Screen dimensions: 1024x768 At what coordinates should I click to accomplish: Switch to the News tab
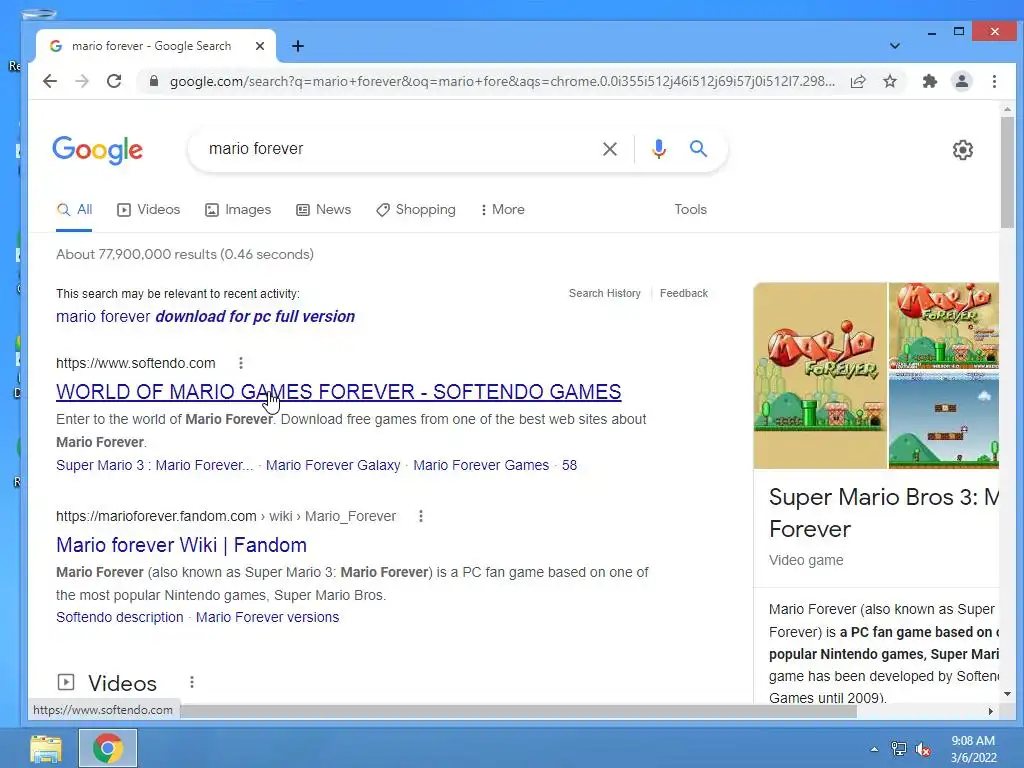(324, 210)
